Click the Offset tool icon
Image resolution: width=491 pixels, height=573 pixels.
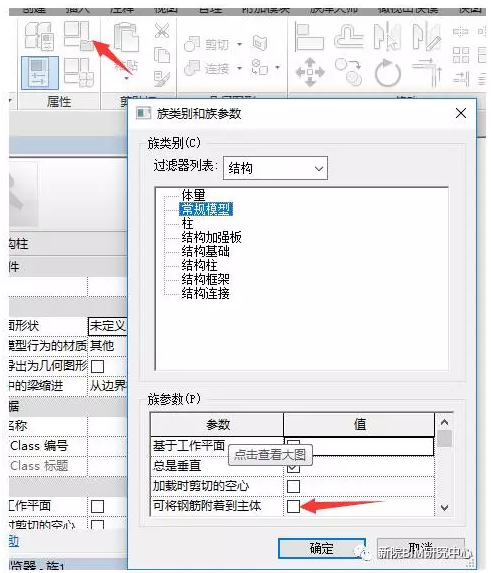tap(349, 36)
